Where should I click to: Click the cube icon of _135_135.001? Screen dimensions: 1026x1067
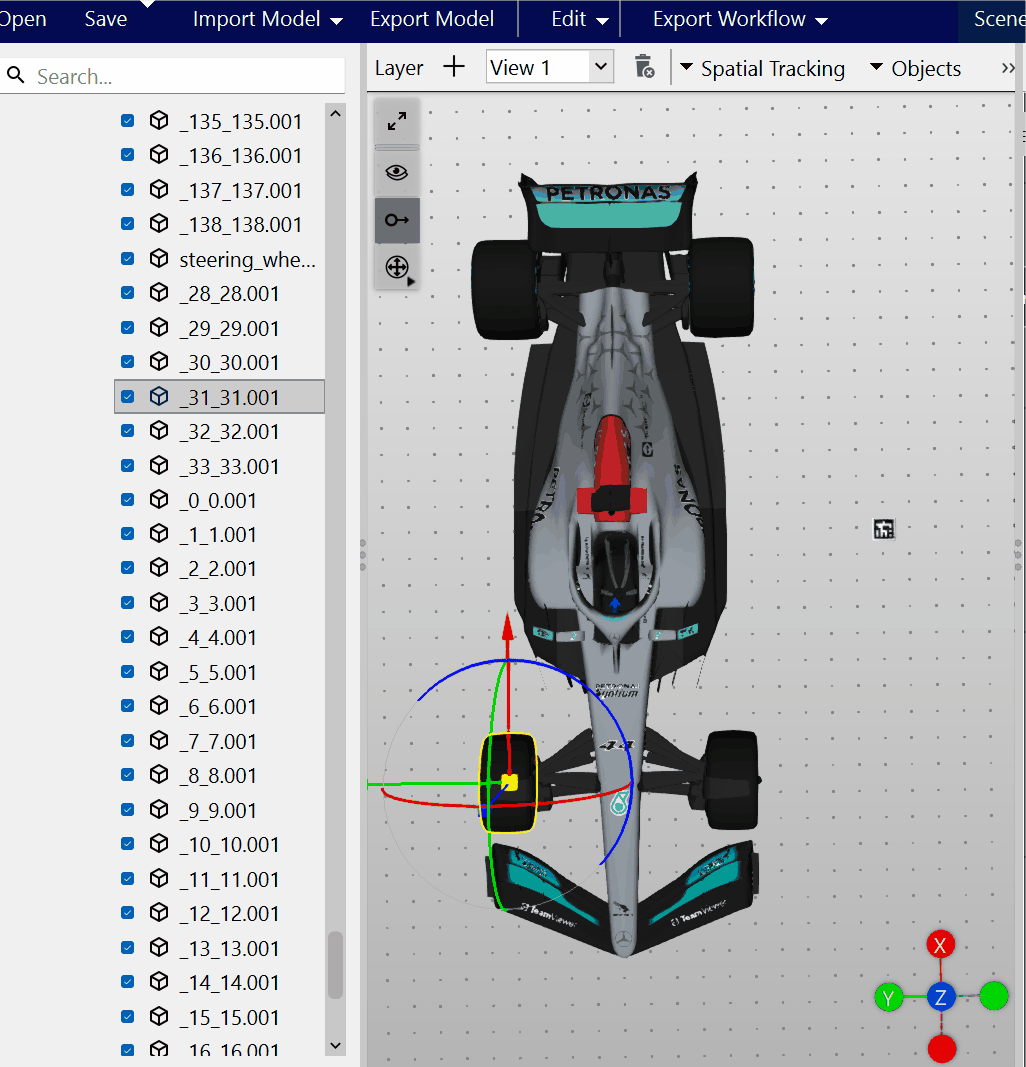[x=159, y=120]
